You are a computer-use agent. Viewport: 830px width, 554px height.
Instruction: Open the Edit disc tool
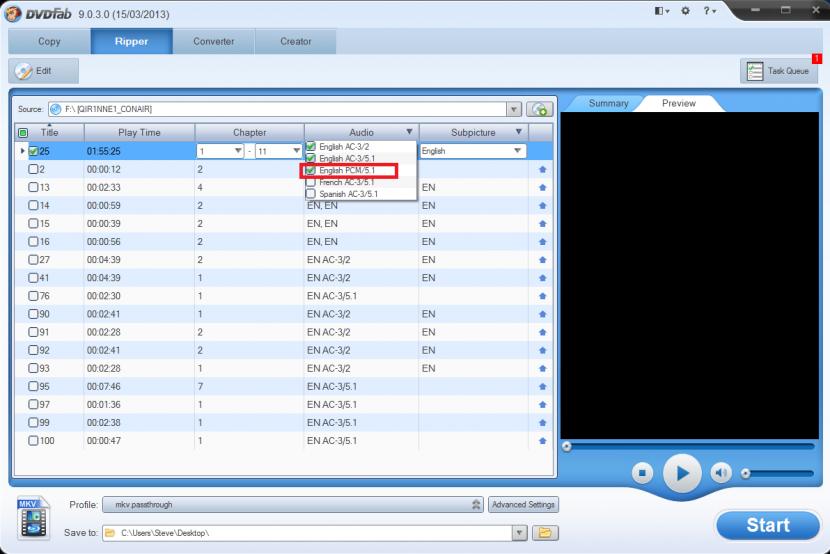pyautogui.click(x=43, y=71)
